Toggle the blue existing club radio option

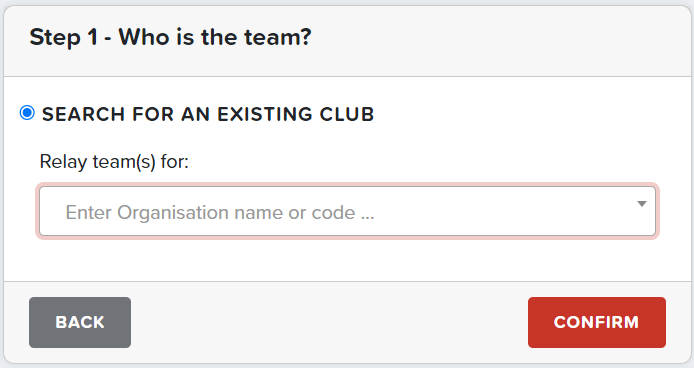(27, 113)
